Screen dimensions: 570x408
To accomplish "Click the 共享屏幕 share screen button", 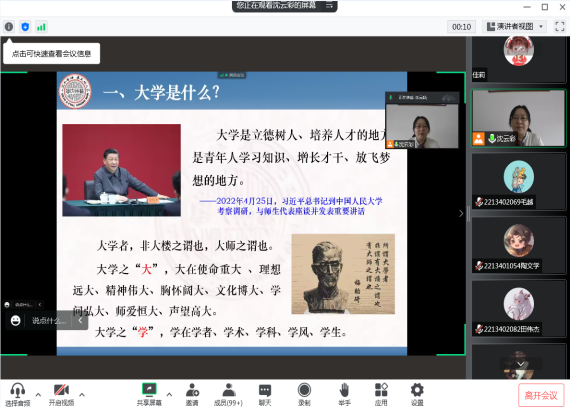I will [149, 394].
